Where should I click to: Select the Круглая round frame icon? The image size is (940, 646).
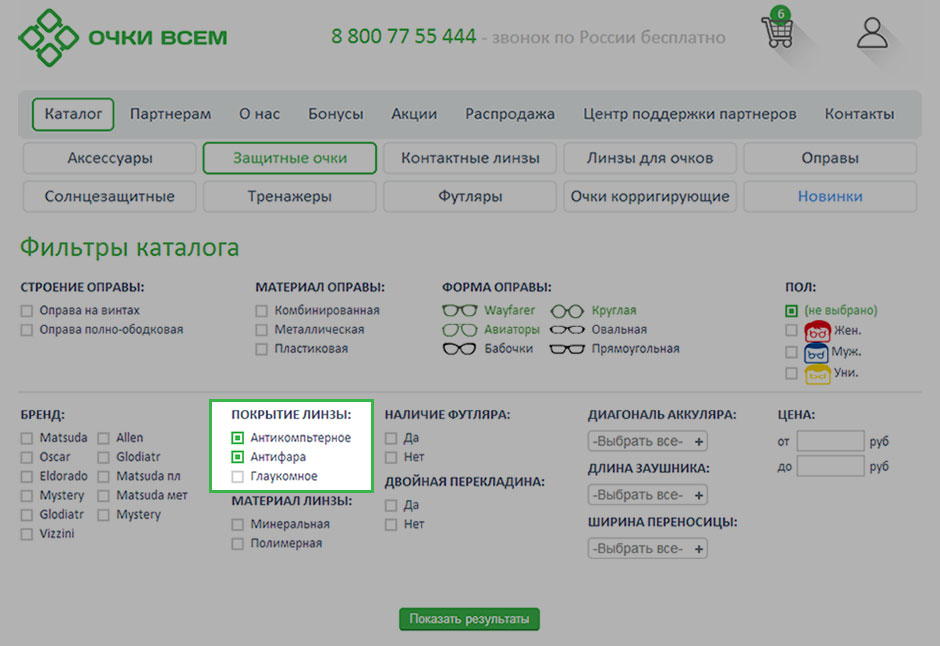pos(567,311)
